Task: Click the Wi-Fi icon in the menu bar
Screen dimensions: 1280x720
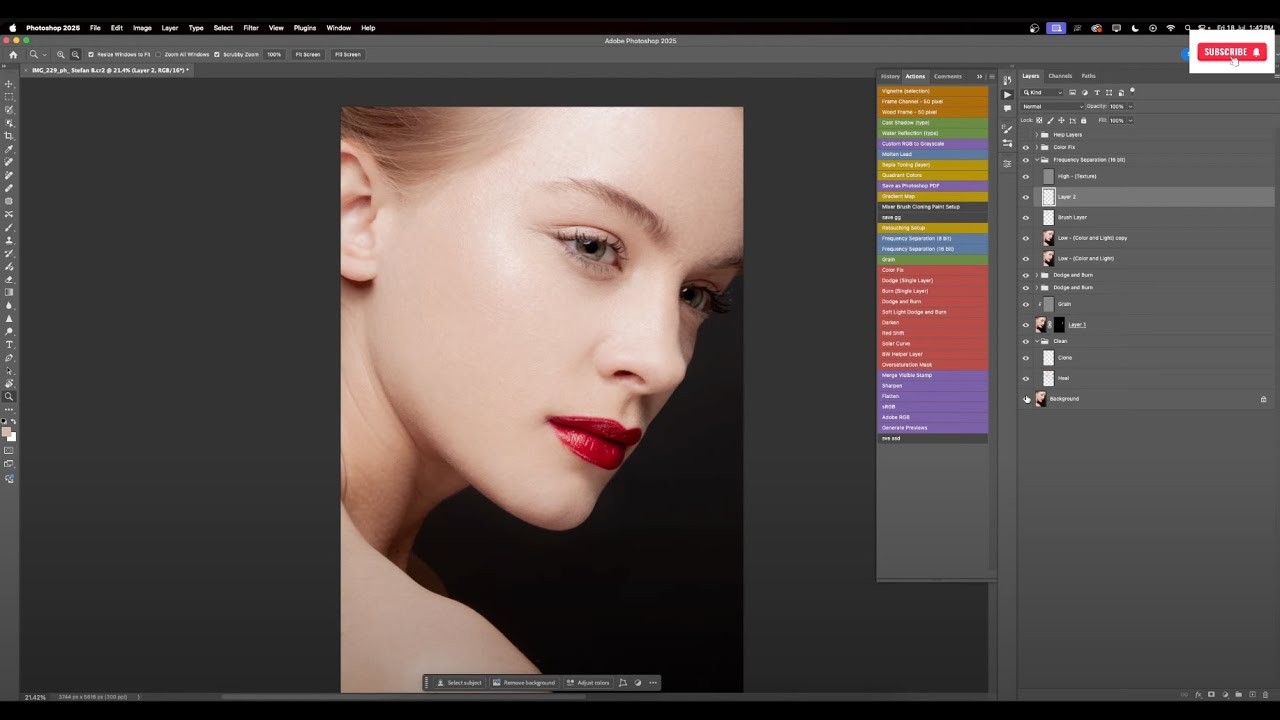Action: pyautogui.click(x=1170, y=28)
